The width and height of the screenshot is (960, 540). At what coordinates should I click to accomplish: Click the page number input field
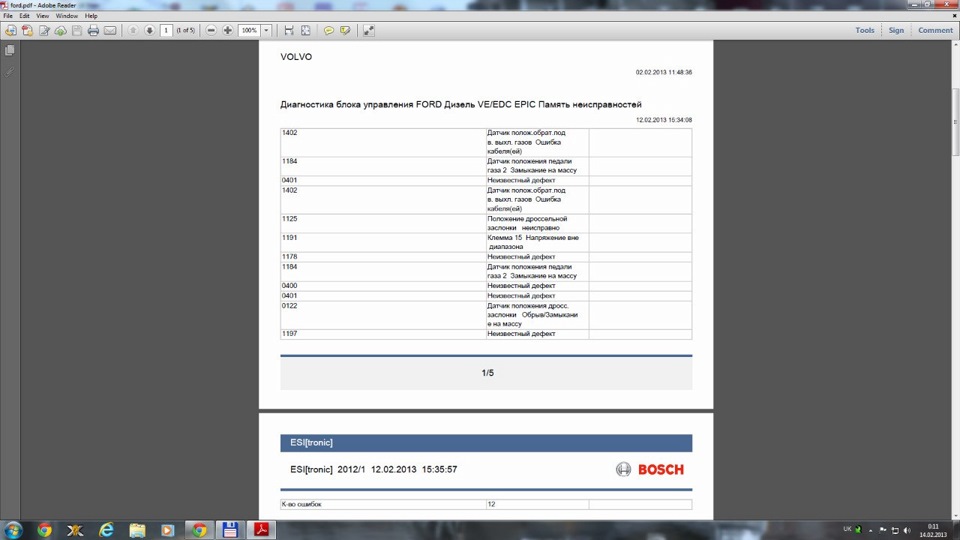click(x=166, y=31)
